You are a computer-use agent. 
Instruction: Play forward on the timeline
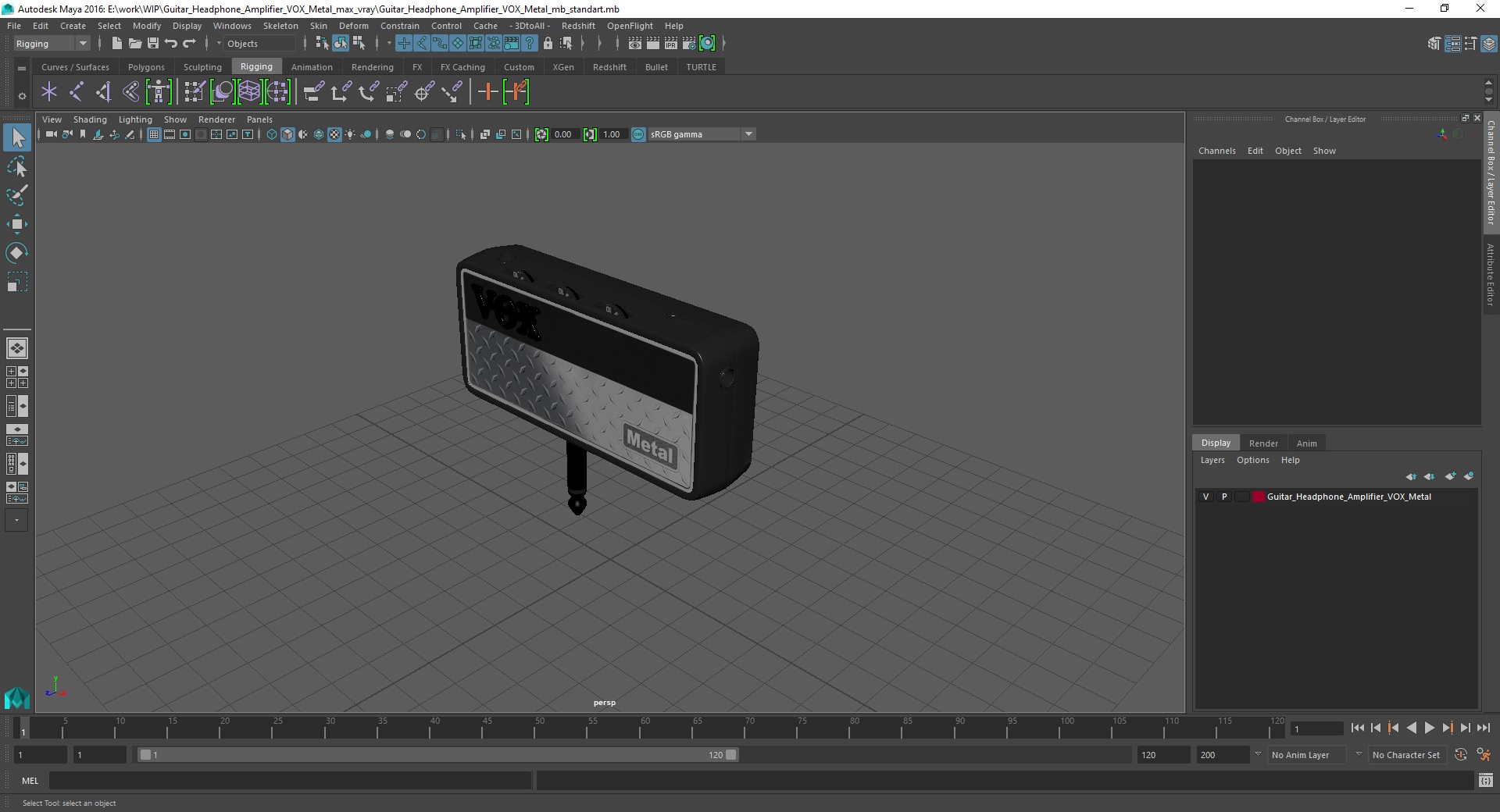[1429, 728]
